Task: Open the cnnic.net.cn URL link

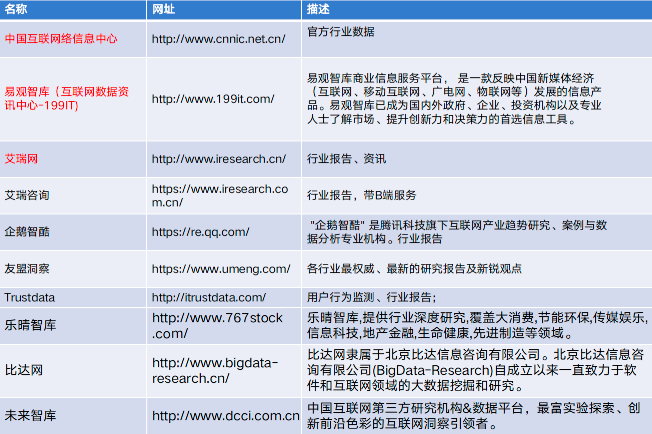Action: click(x=218, y=39)
